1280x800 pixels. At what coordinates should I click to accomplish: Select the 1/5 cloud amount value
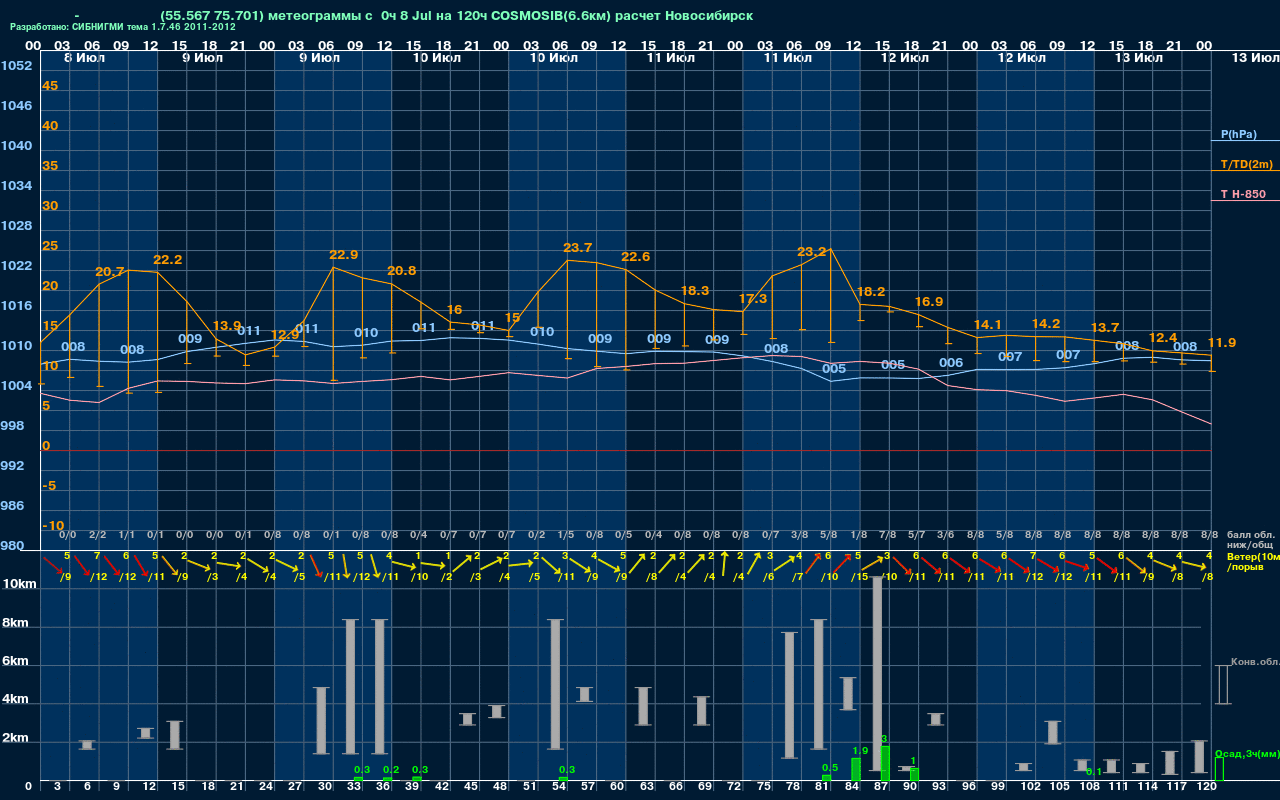[566, 536]
